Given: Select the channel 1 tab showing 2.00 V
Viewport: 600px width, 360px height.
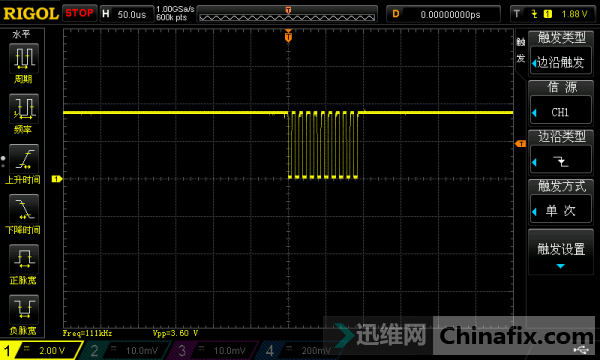Looking at the screenshot, I should [x=41, y=350].
